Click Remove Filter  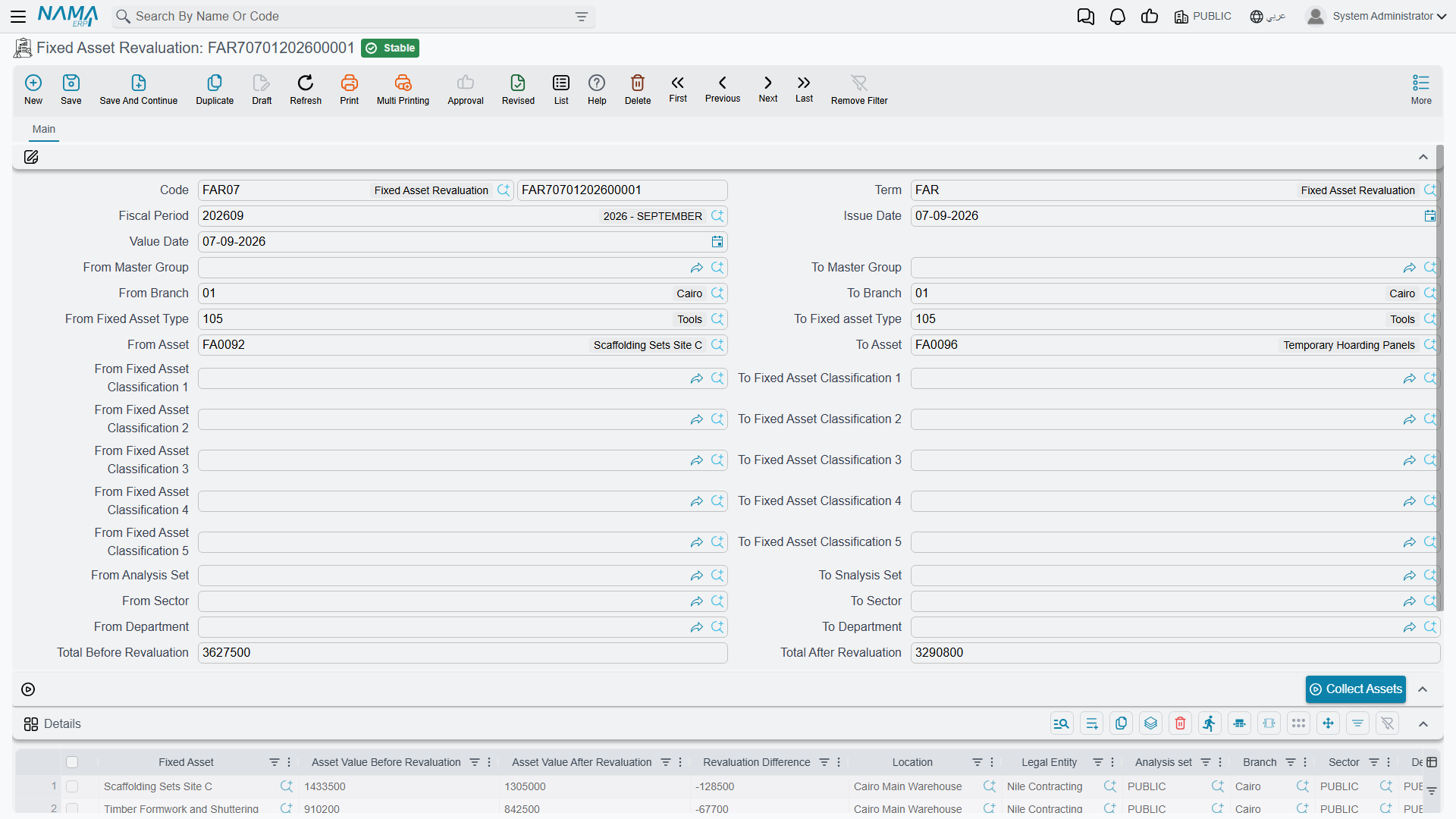pyautogui.click(x=859, y=89)
